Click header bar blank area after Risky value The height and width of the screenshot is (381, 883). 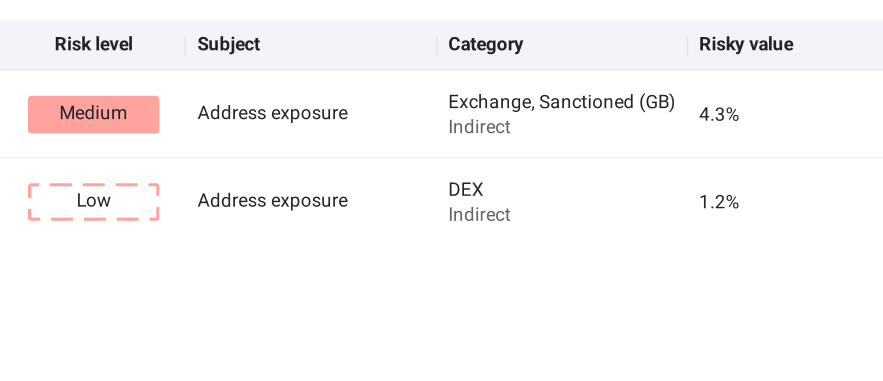tap(839, 45)
